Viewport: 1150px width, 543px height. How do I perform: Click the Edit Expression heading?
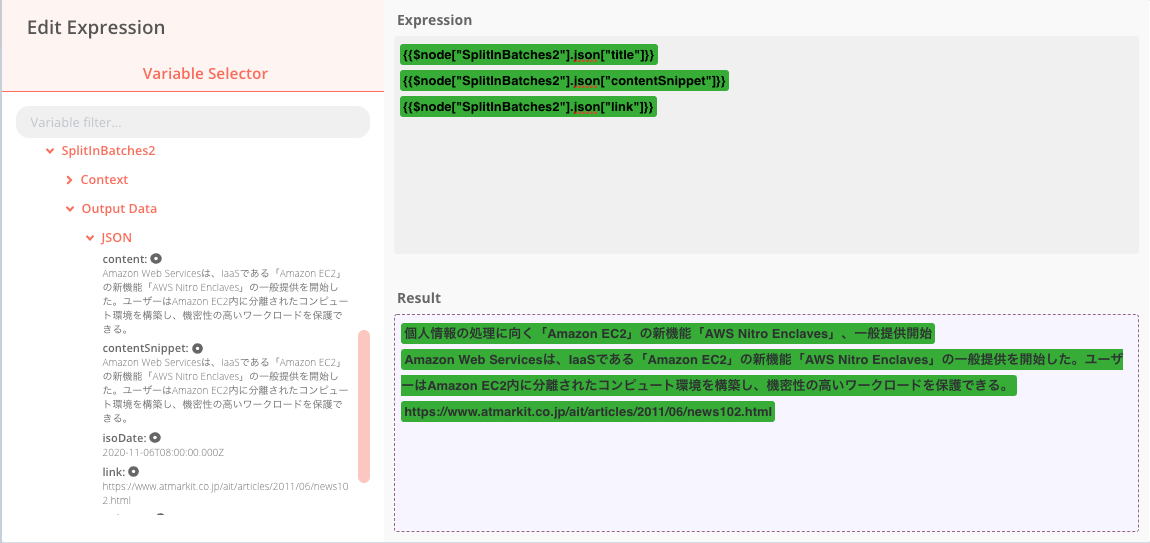tap(96, 28)
